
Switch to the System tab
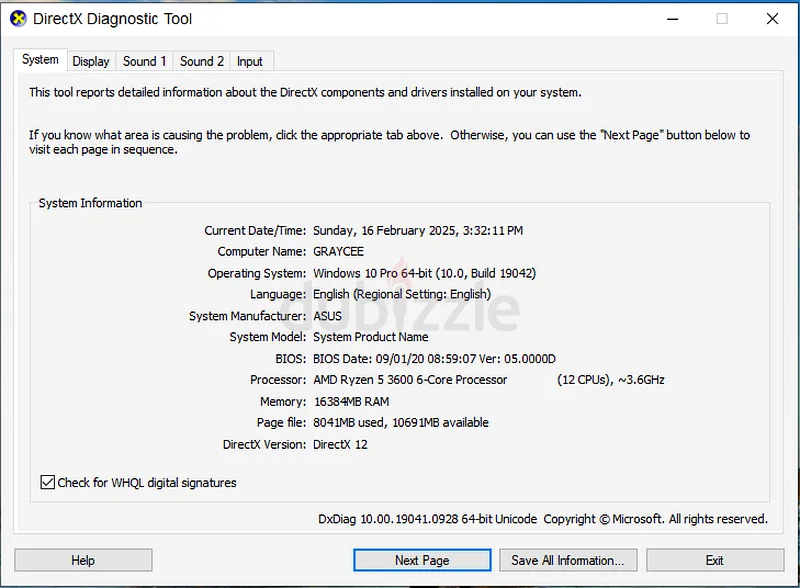[40, 60]
